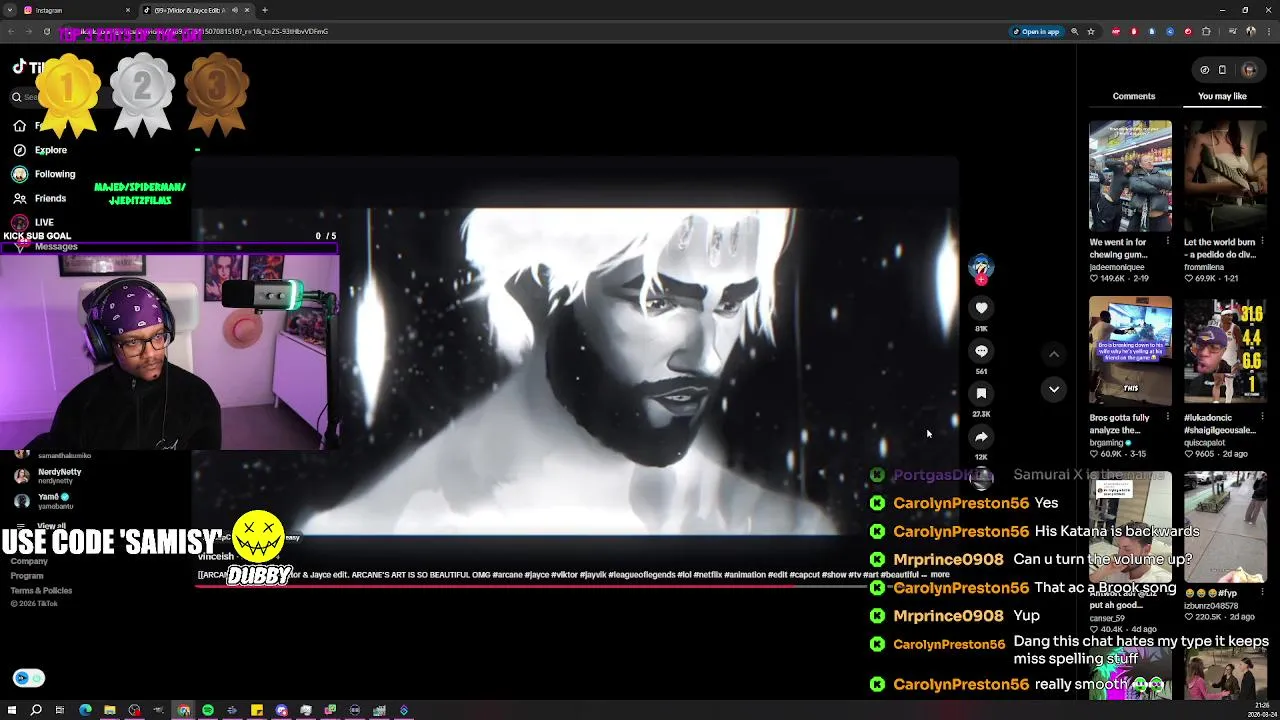Switch to the Comments tab
Viewport: 1280px width, 720px height.
(x=1134, y=96)
